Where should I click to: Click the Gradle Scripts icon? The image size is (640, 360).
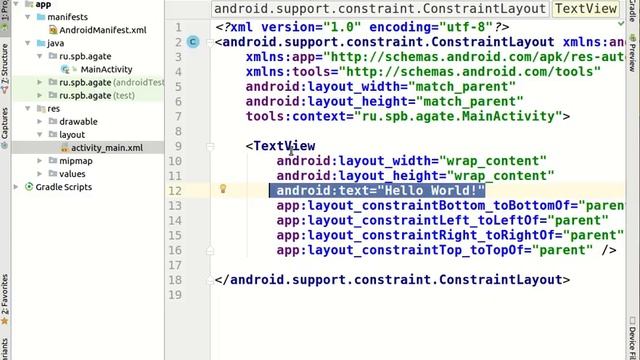coord(29,187)
